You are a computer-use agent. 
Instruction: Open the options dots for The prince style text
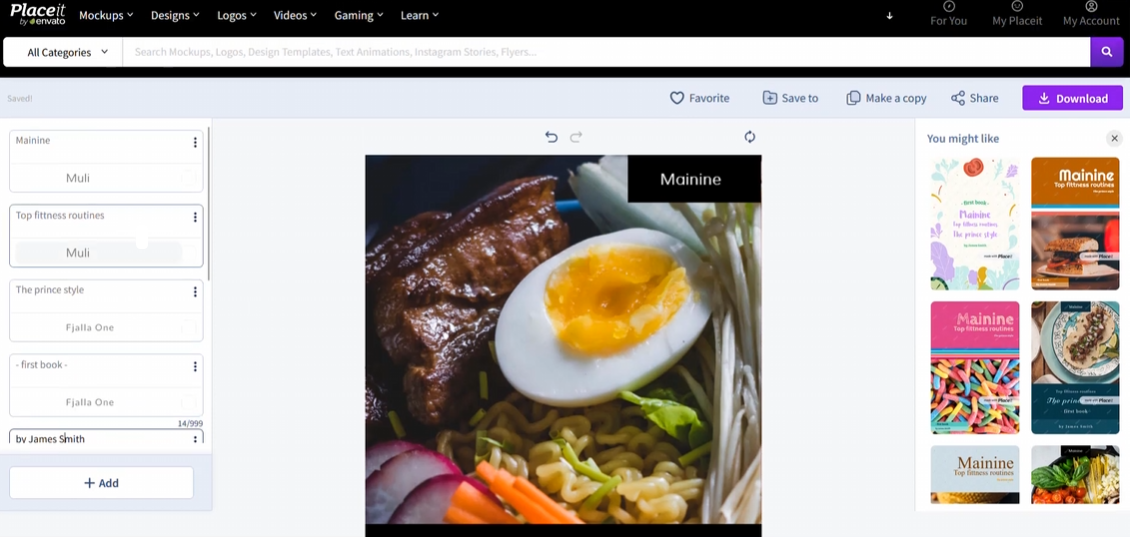point(195,292)
